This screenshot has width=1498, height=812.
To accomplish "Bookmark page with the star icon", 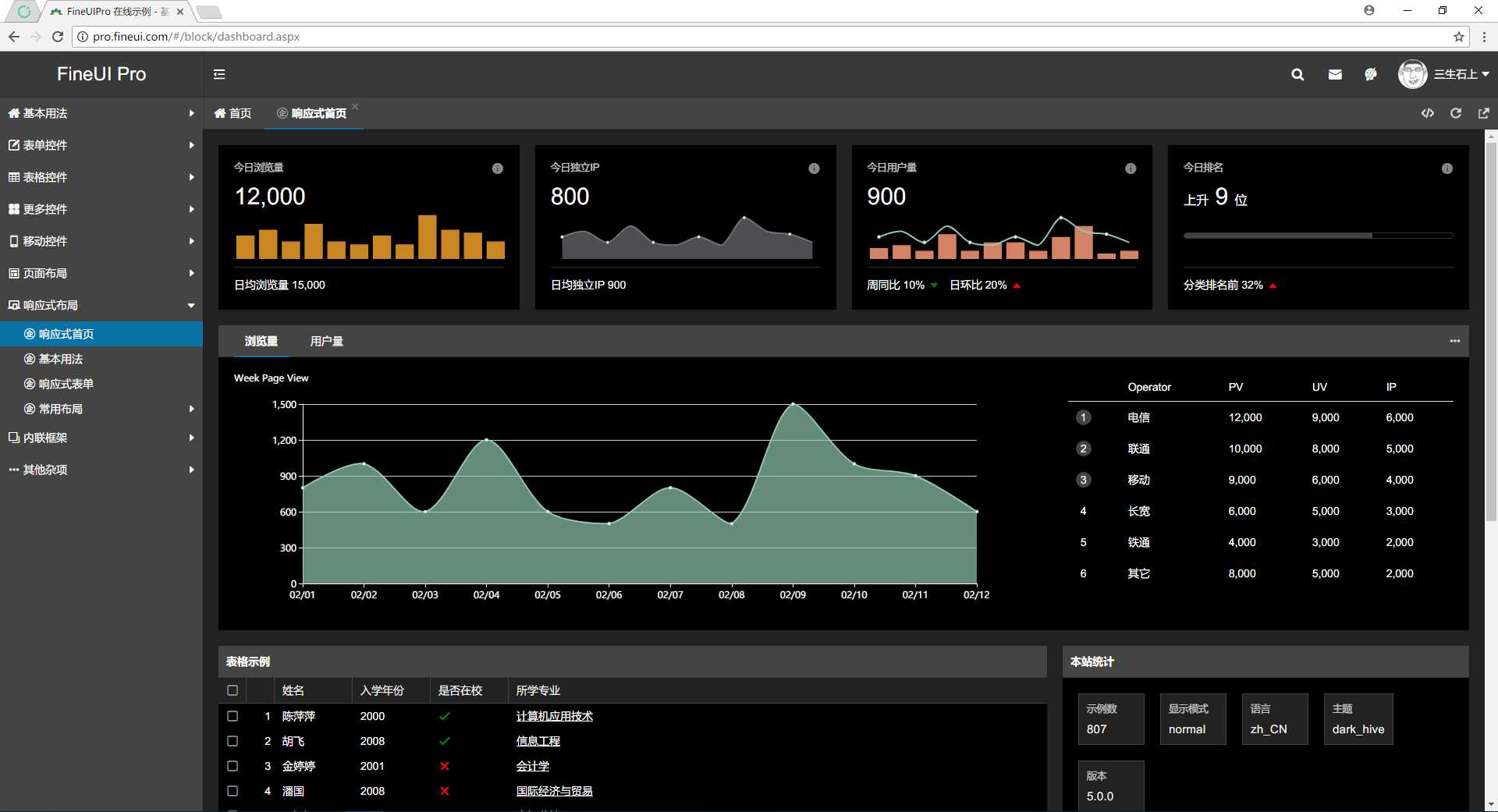I will click(x=1458, y=37).
